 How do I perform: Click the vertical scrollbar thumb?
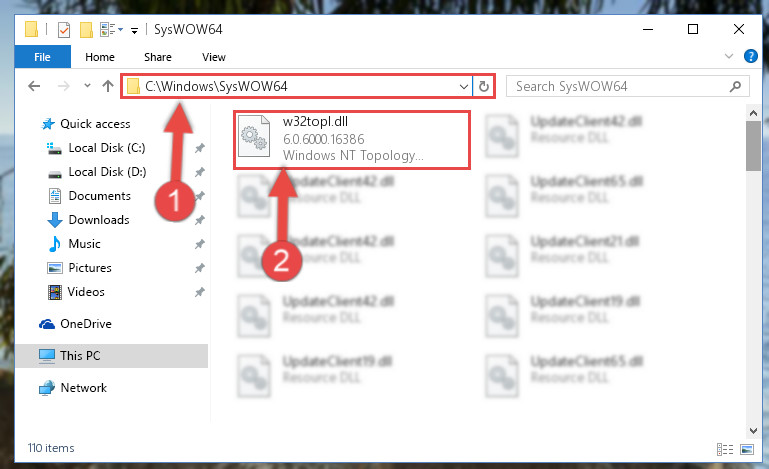coord(753,146)
